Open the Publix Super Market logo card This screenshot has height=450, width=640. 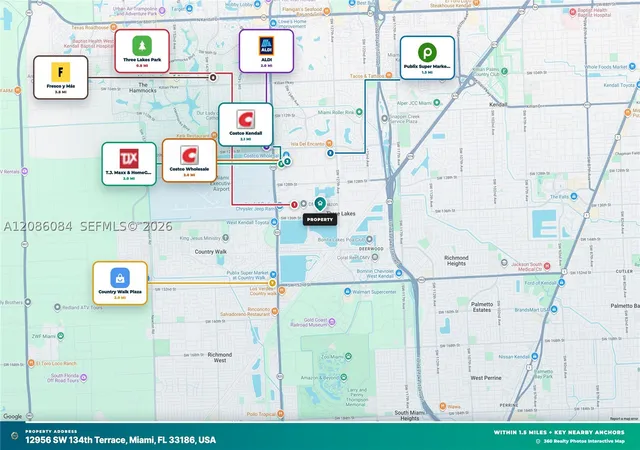click(427, 58)
